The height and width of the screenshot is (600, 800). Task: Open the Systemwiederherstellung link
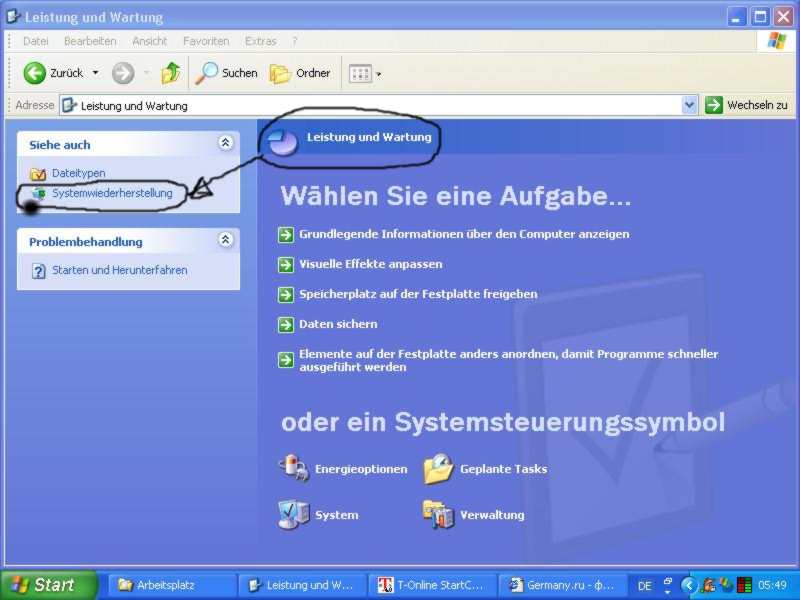(x=112, y=193)
